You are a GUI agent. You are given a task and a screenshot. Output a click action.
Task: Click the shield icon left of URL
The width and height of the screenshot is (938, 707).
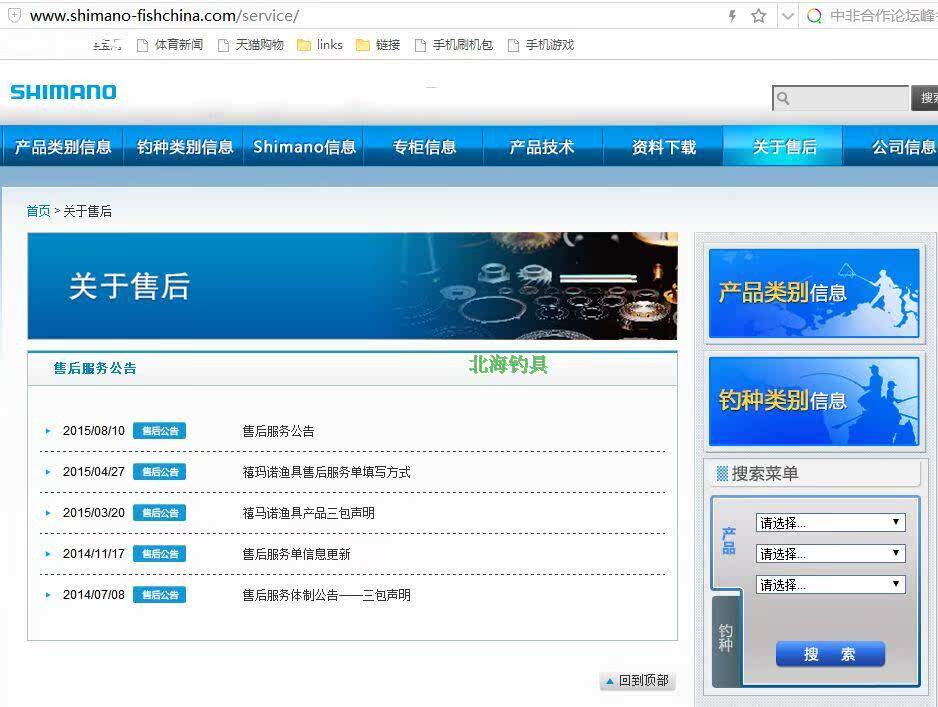pyautogui.click(x=14, y=16)
